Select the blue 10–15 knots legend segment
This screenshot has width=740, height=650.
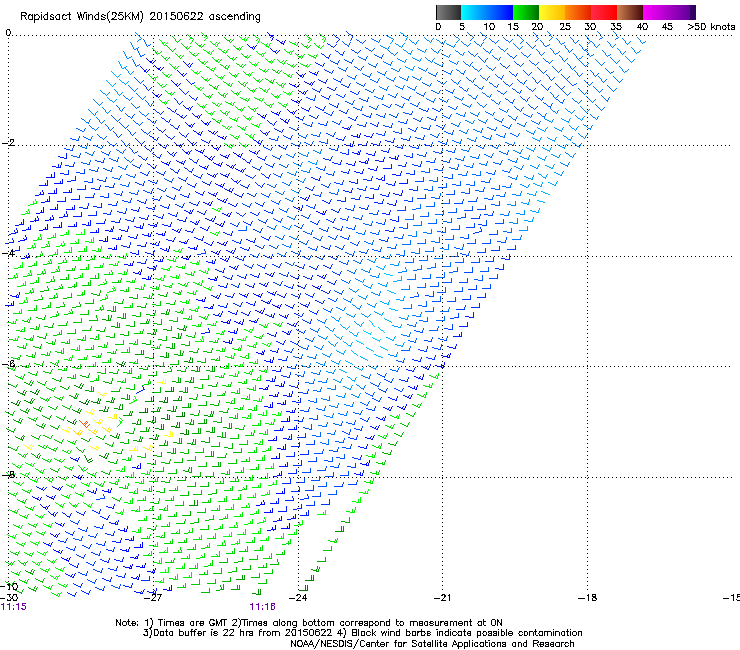click(499, 12)
